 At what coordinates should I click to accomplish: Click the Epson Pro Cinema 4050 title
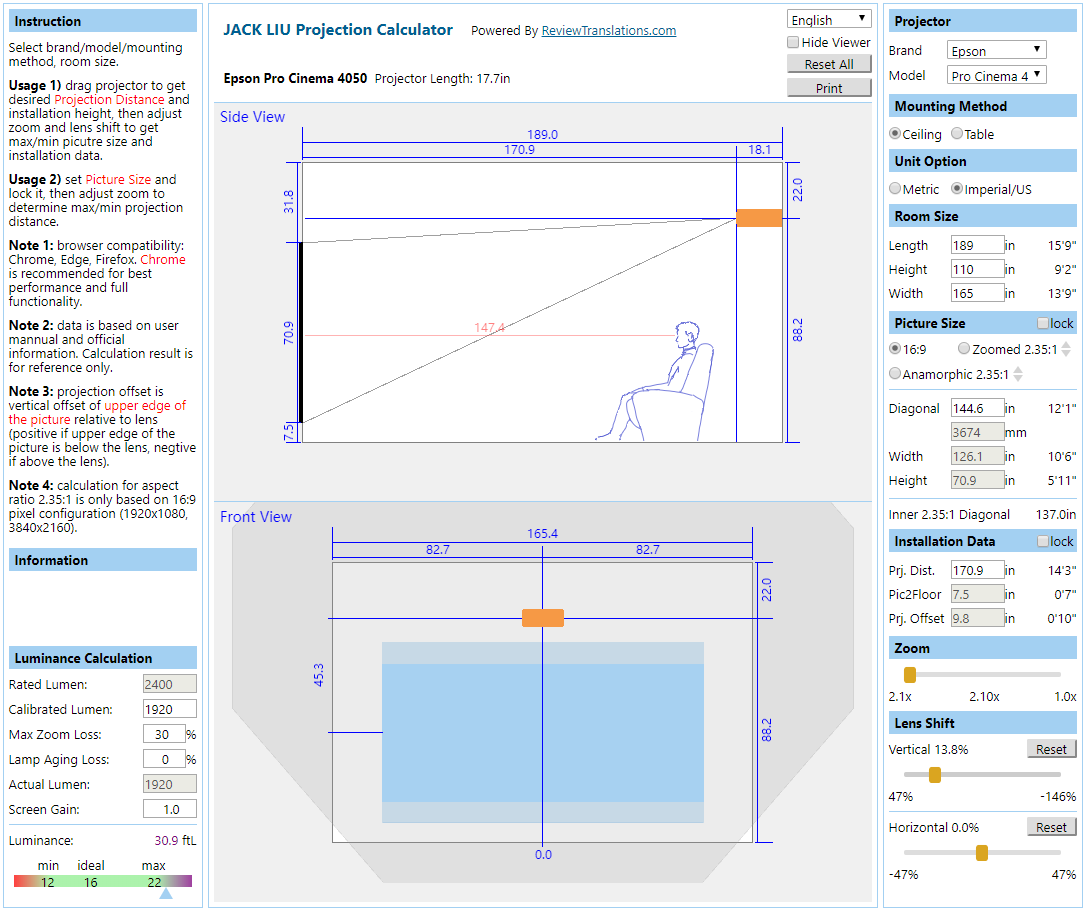pos(295,78)
